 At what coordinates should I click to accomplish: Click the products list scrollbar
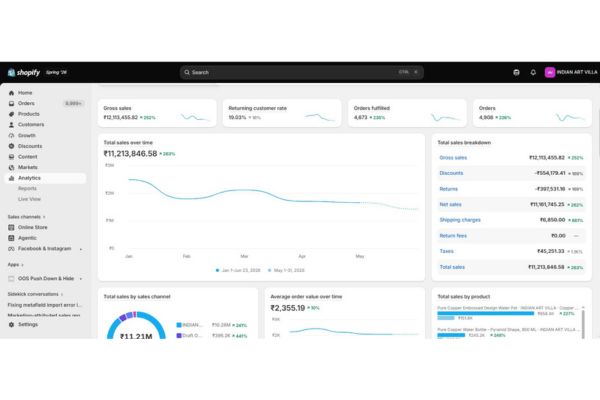(583, 323)
